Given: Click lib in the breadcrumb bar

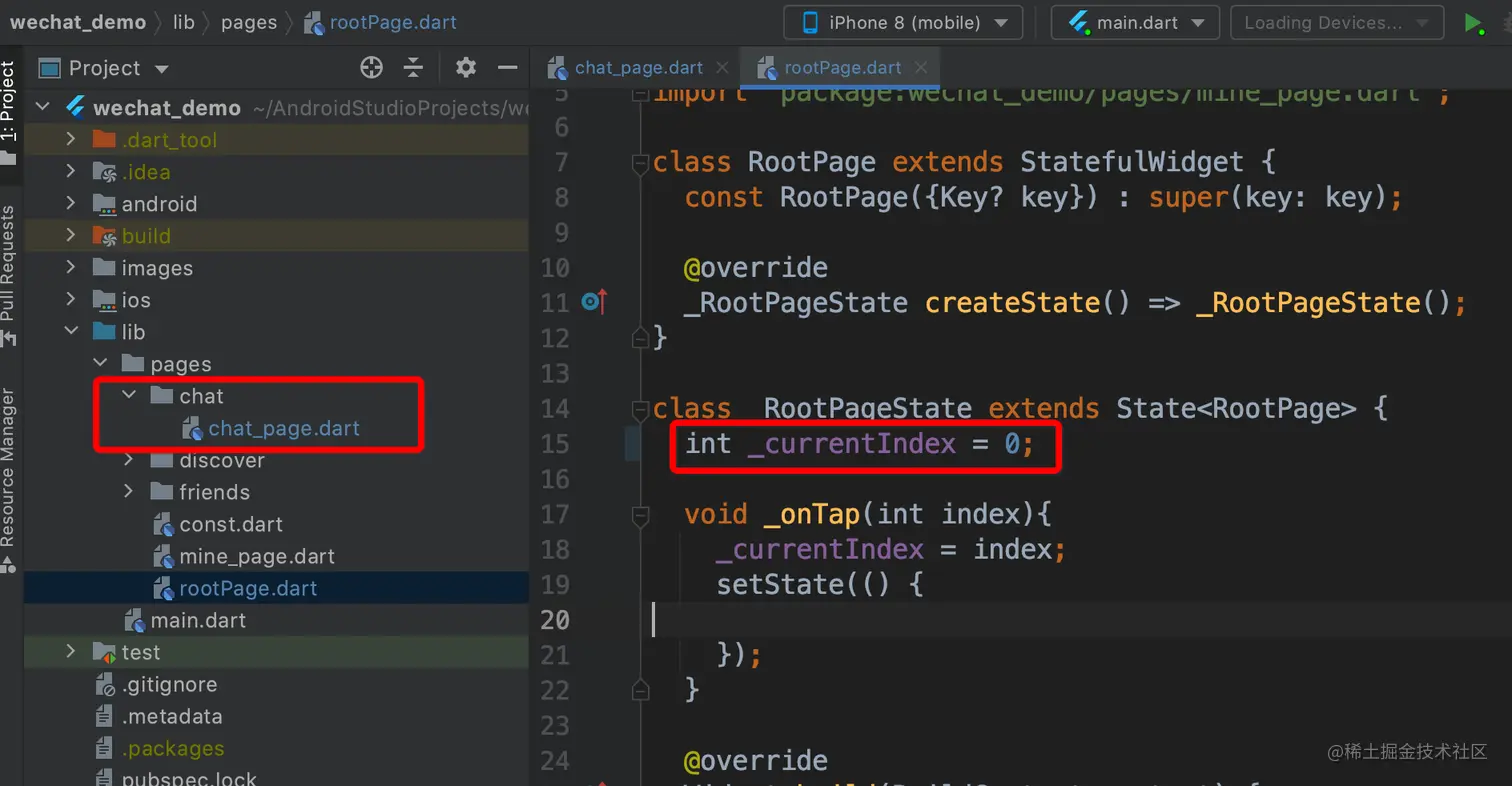Looking at the screenshot, I should 184,22.
